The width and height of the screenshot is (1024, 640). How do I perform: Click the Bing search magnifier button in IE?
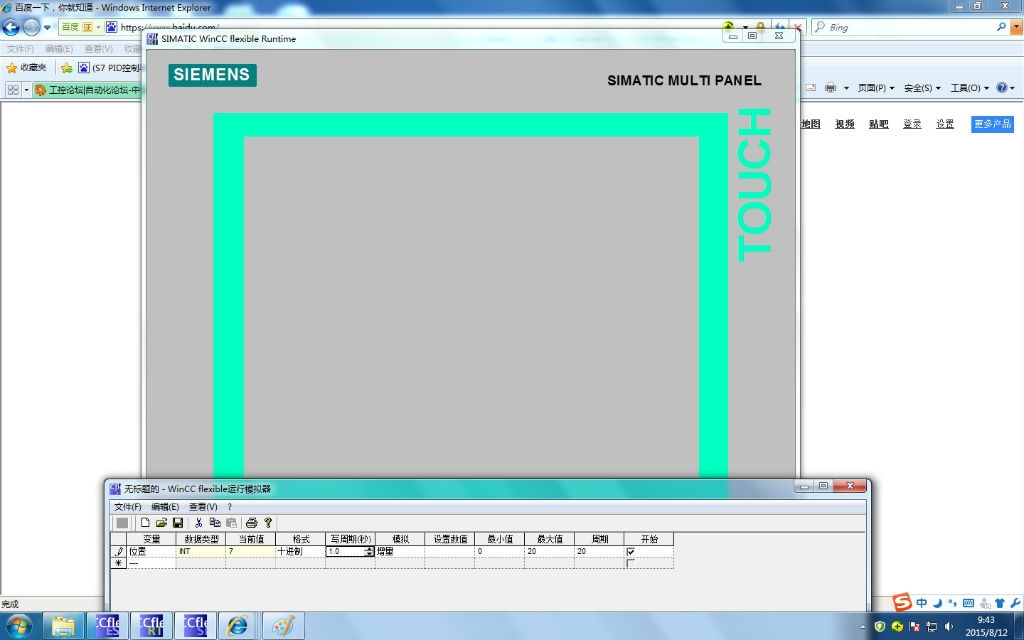[1001, 27]
